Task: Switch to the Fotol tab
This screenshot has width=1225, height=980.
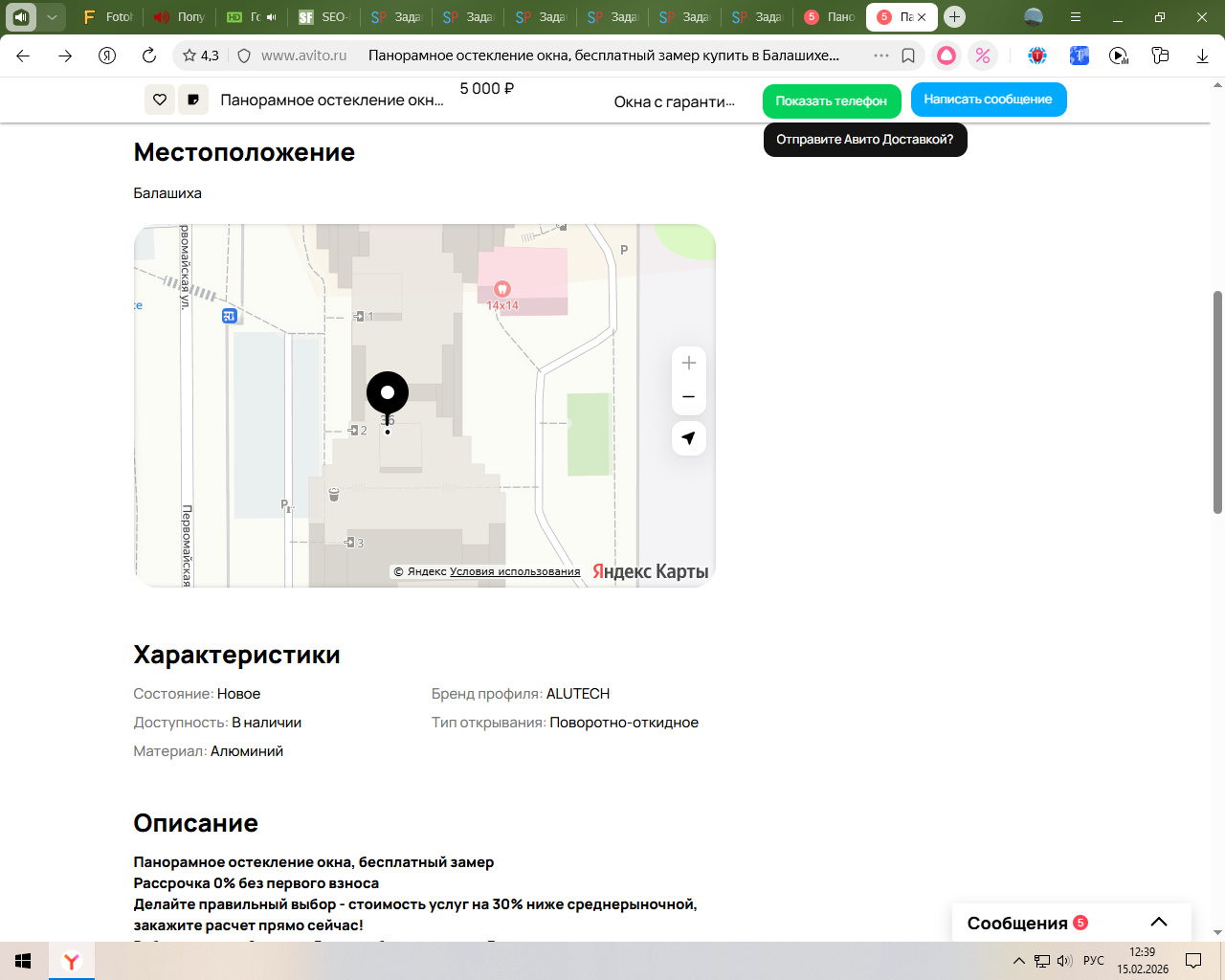Action: click(107, 17)
